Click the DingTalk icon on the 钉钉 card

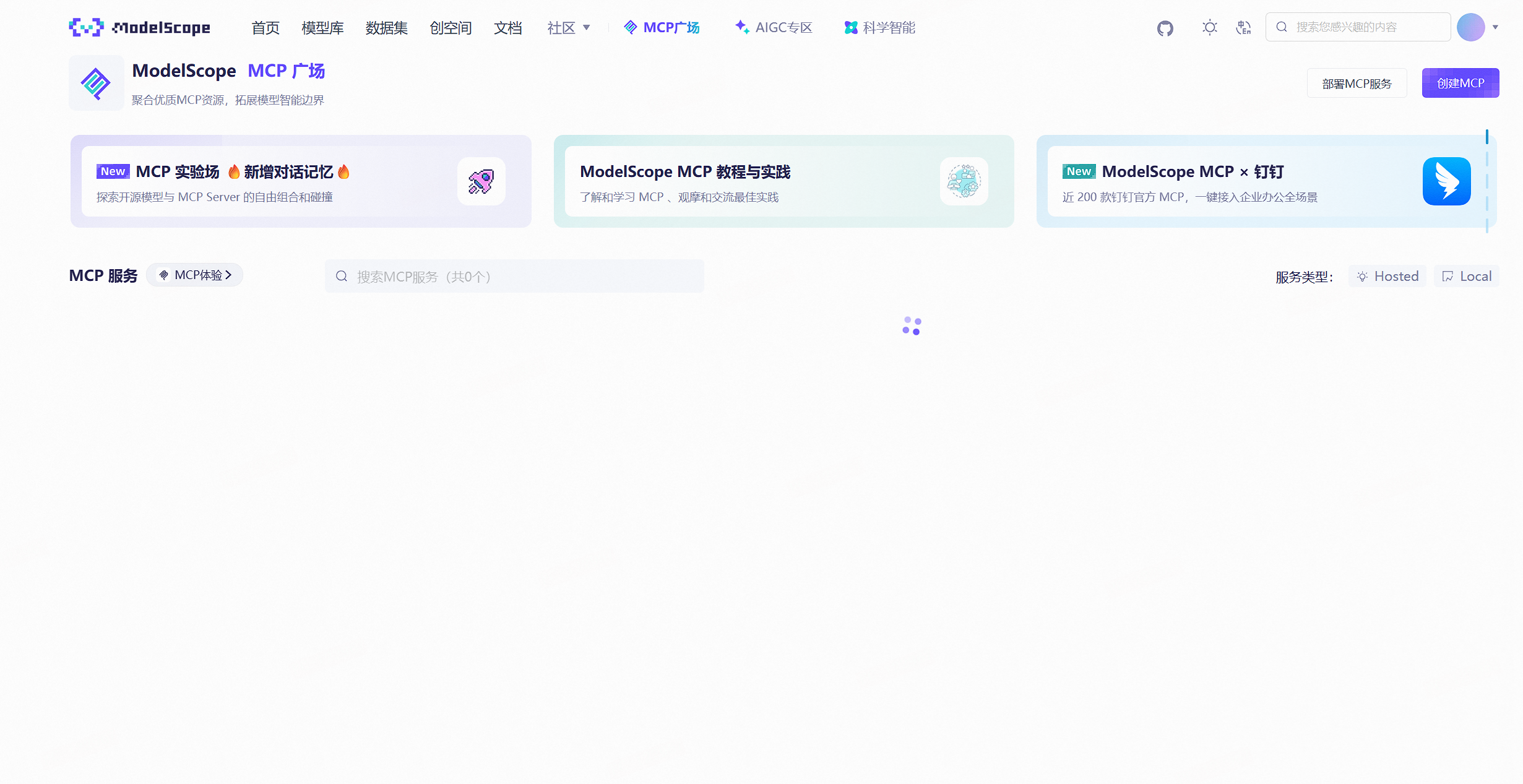click(1446, 181)
